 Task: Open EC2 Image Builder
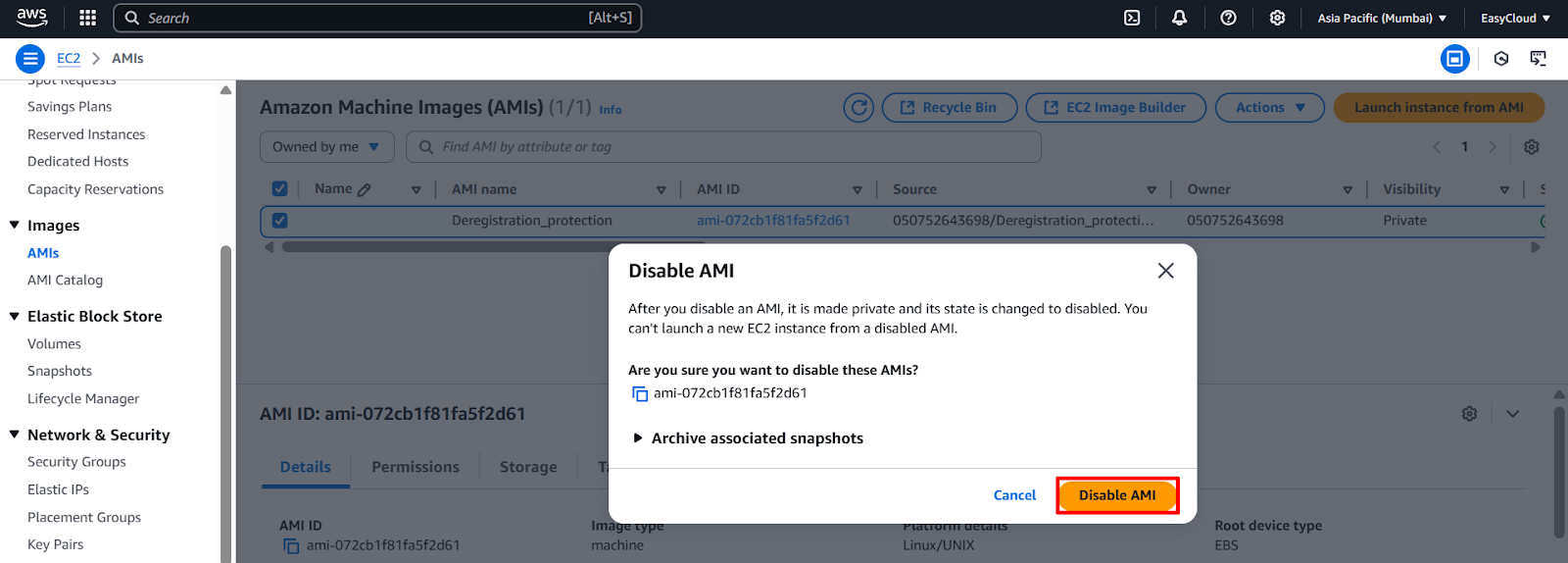coord(1116,108)
